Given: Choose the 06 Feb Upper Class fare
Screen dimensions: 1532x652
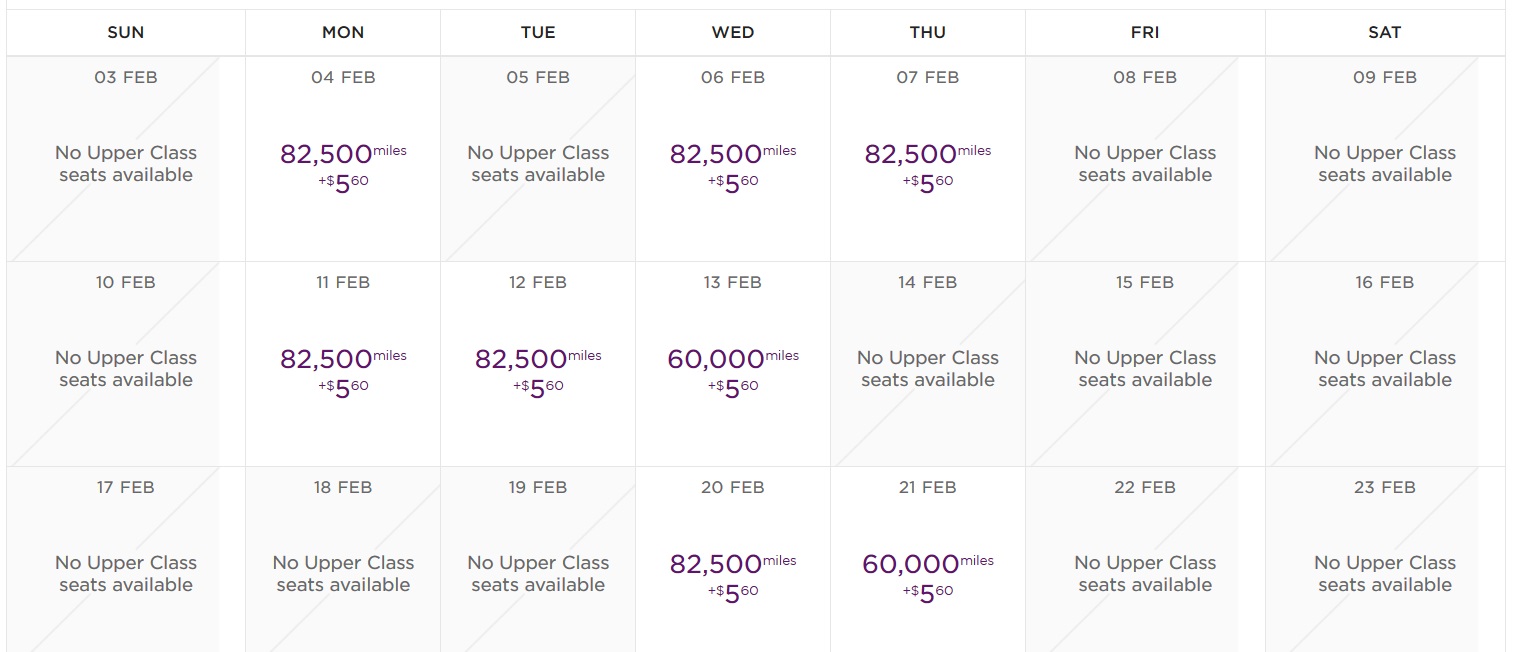Looking at the screenshot, I should [x=733, y=167].
